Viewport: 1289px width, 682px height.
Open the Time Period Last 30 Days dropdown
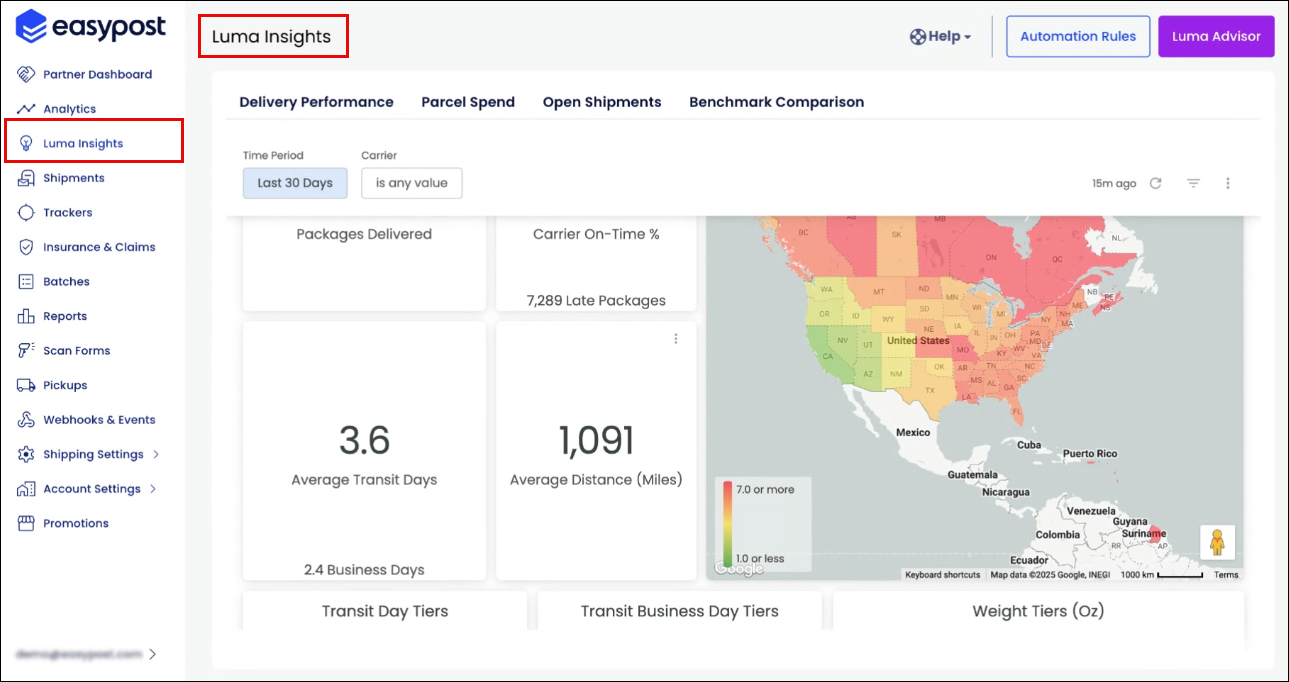tap(295, 183)
